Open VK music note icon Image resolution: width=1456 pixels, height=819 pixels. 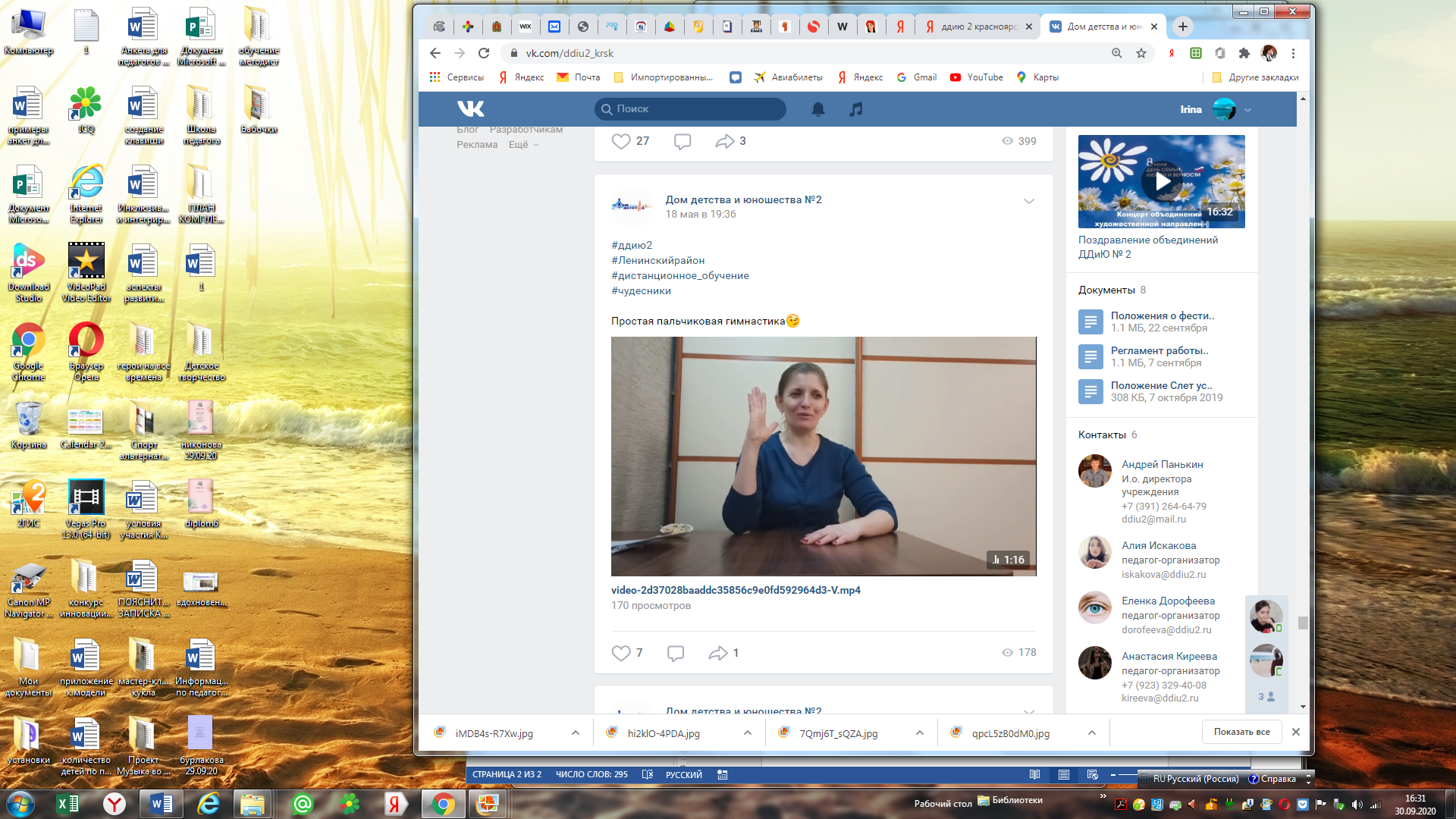point(855,109)
